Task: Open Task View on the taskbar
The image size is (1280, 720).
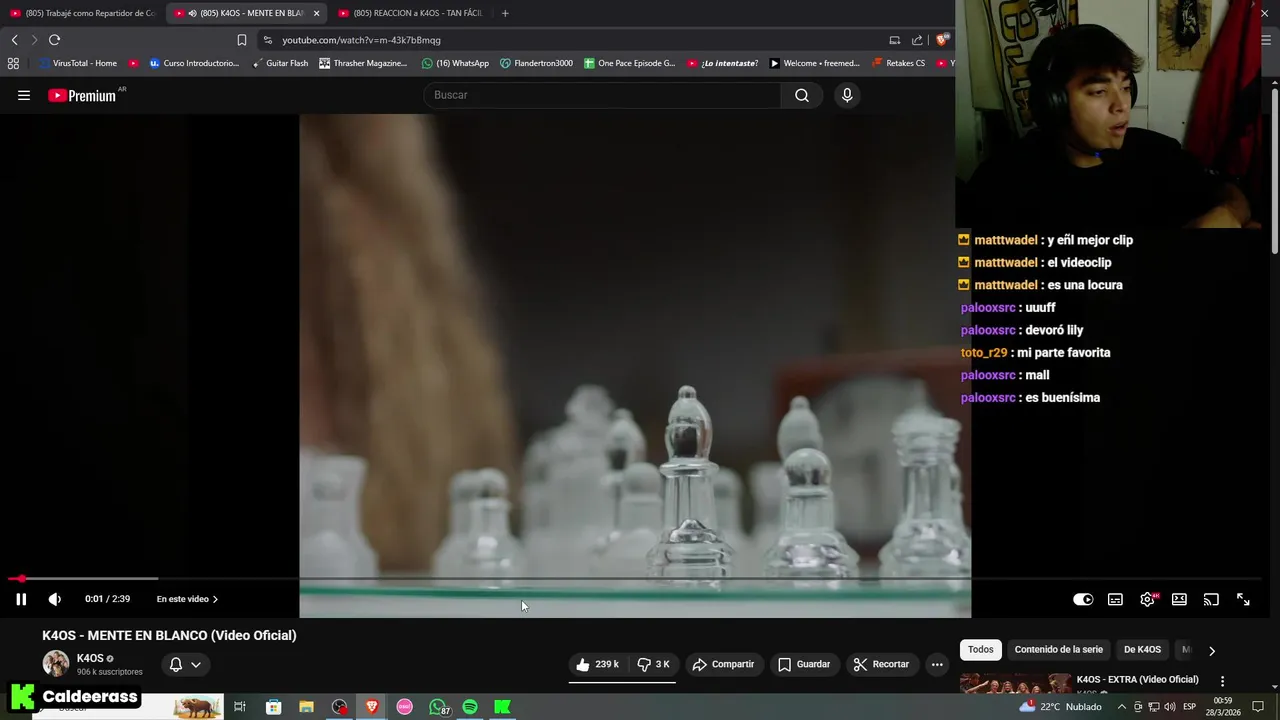Action: [240, 707]
